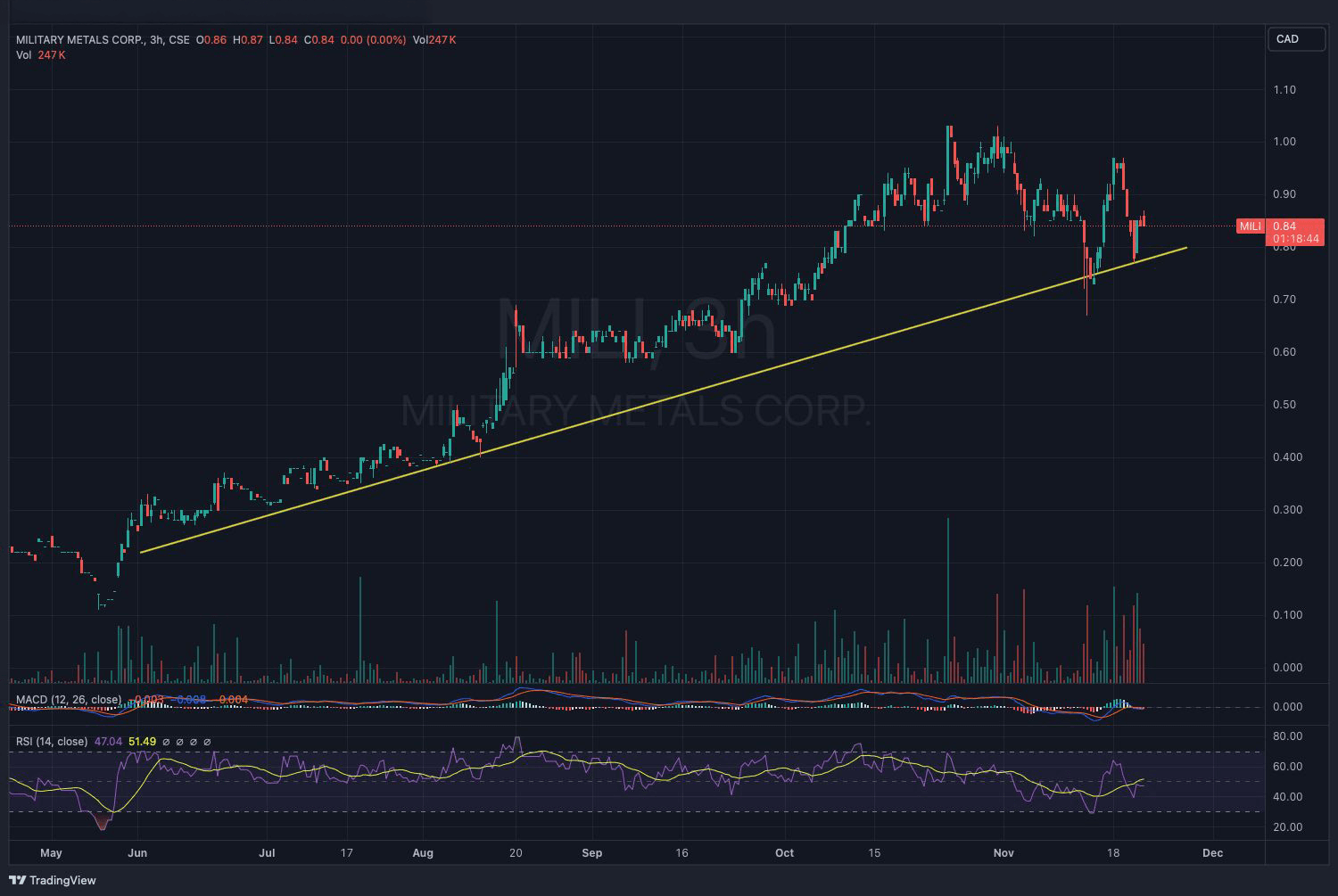The image size is (1338, 896).
Task: Click the Jun marker on time axis
Action: tap(137, 853)
